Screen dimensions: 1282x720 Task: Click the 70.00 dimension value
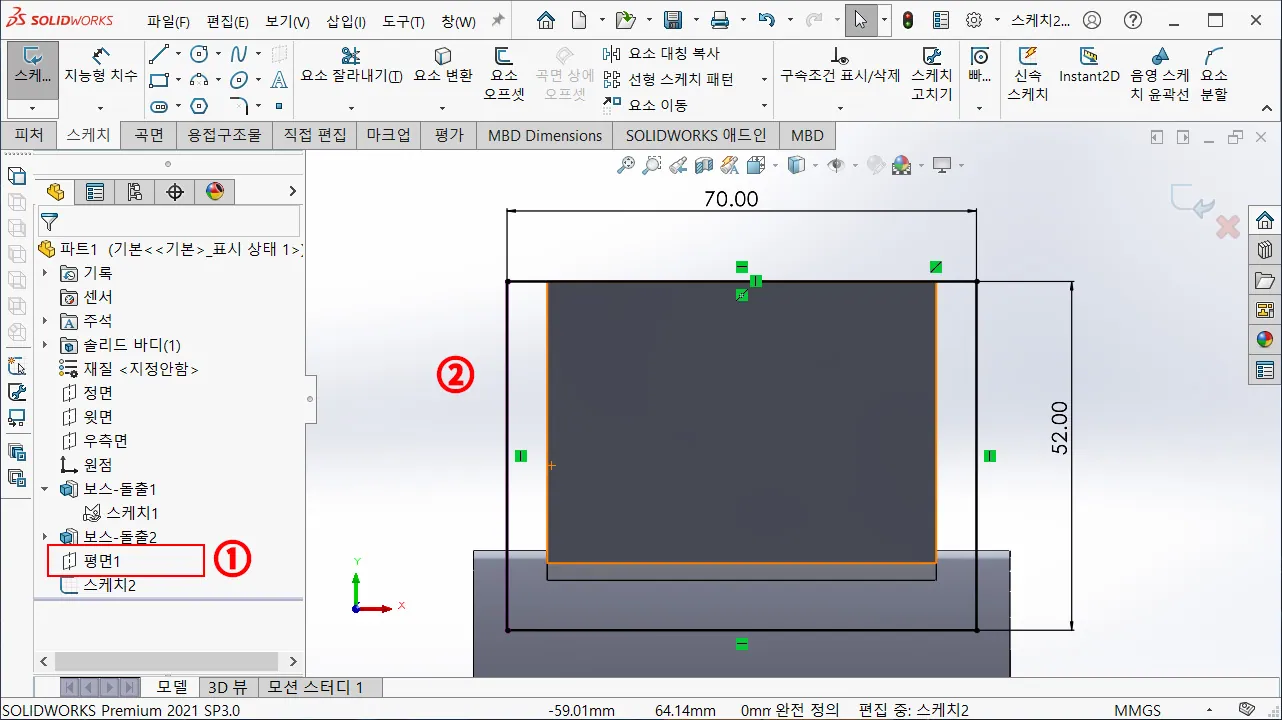731,199
